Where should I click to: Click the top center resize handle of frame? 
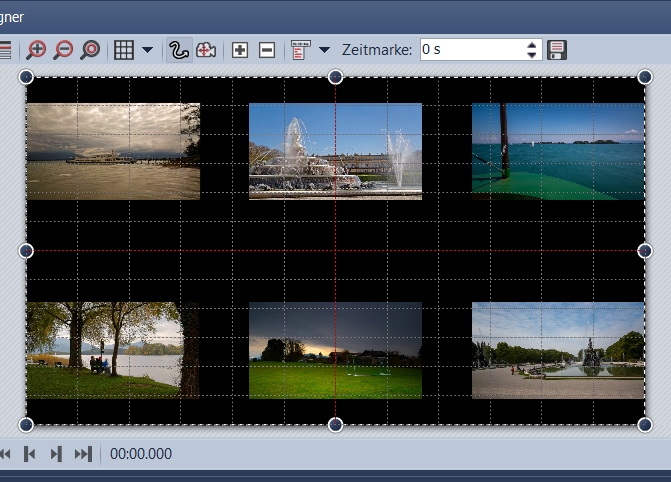click(x=336, y=77)
